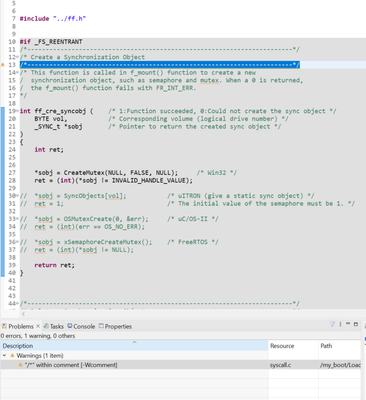
Task: Maximize the Problems panel
Action: pos(356,324)
